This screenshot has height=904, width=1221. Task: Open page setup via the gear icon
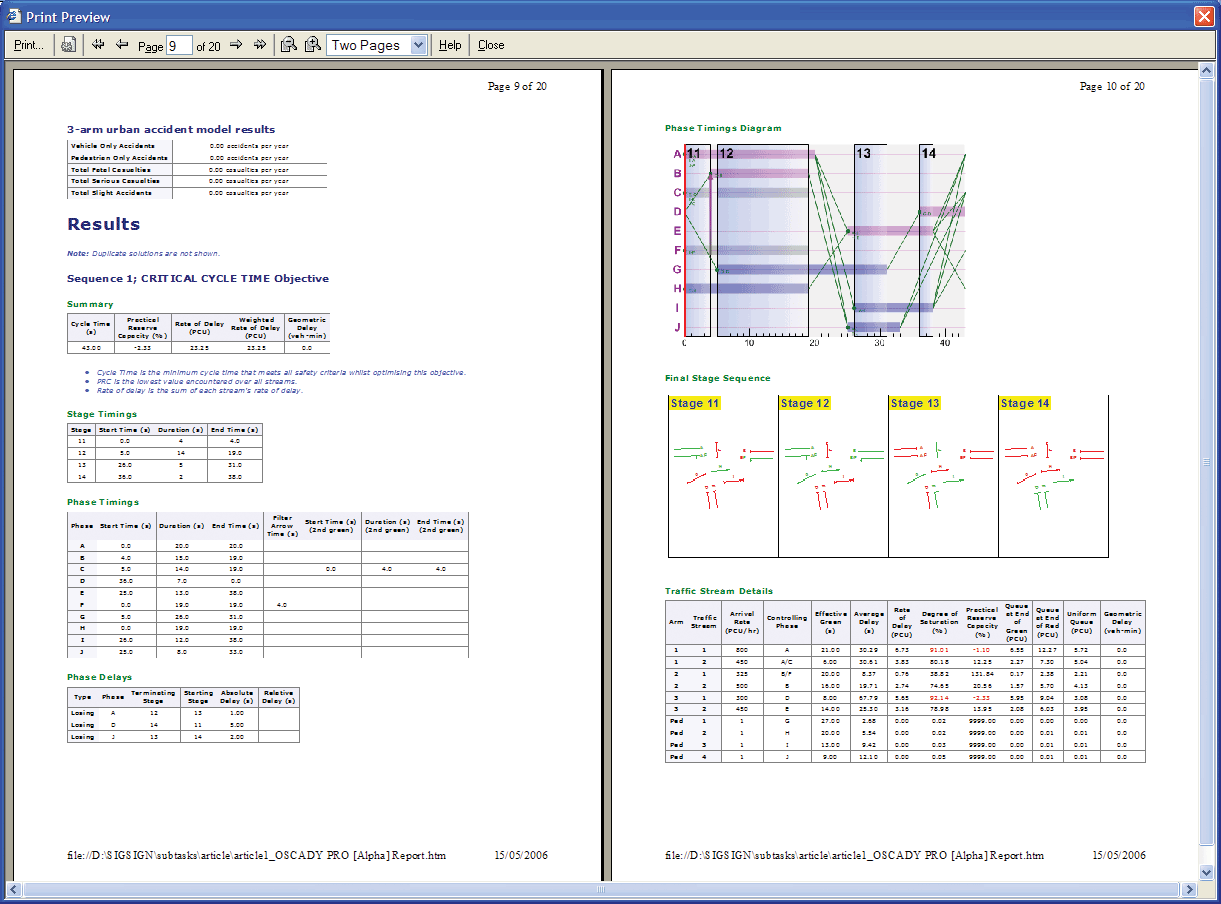click(68, 45)
